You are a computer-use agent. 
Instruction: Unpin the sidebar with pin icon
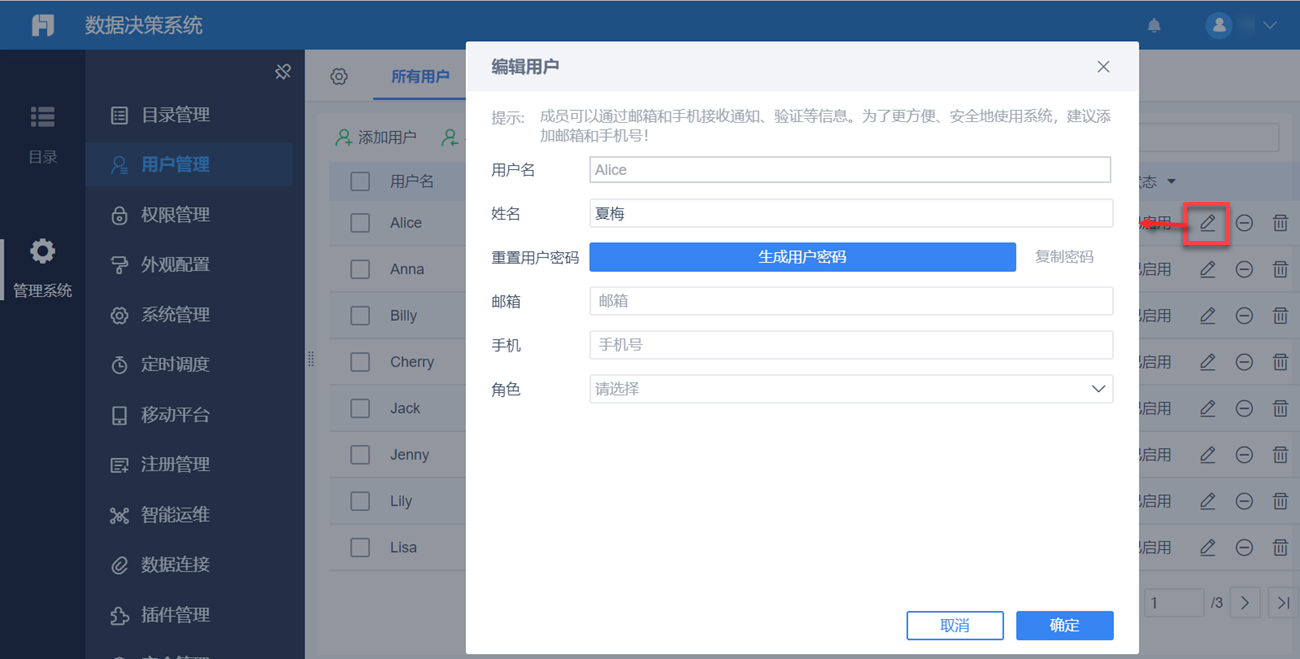click(283, 72)
